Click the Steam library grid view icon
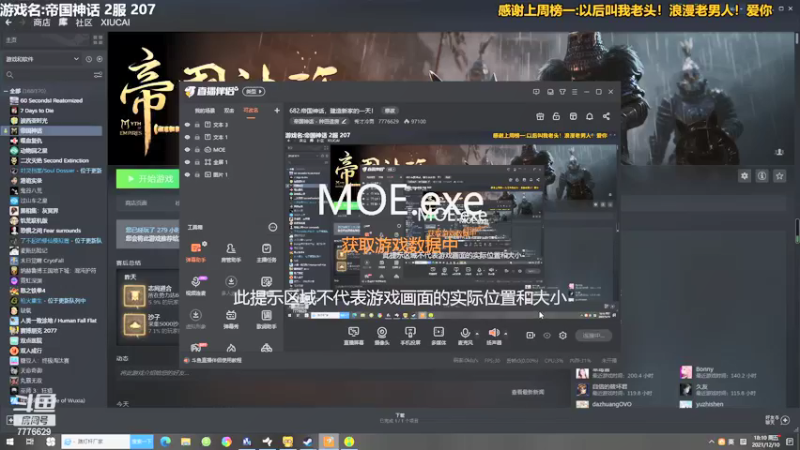 tap(98, 40)
